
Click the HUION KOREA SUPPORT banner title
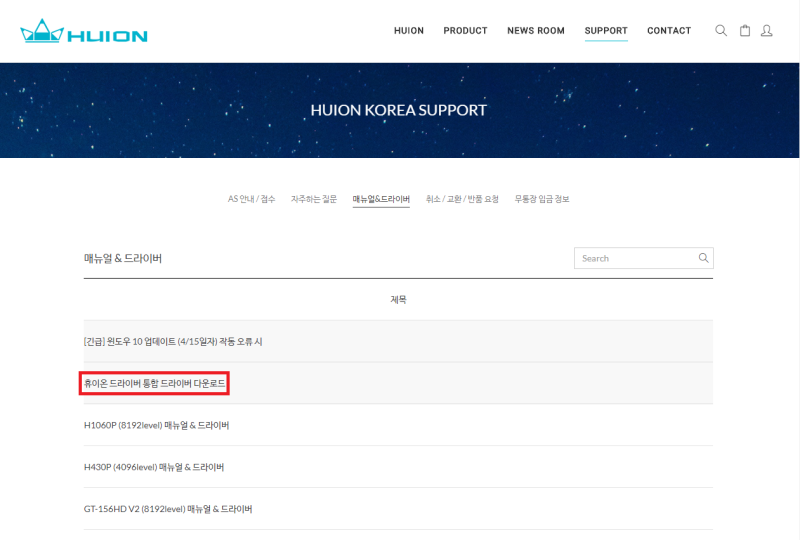pos(398,110)
